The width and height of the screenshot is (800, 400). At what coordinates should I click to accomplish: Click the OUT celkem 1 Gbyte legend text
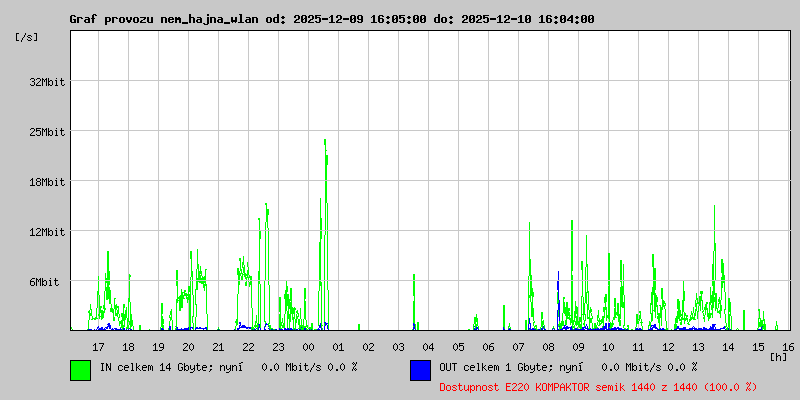(x=567, y=368)
